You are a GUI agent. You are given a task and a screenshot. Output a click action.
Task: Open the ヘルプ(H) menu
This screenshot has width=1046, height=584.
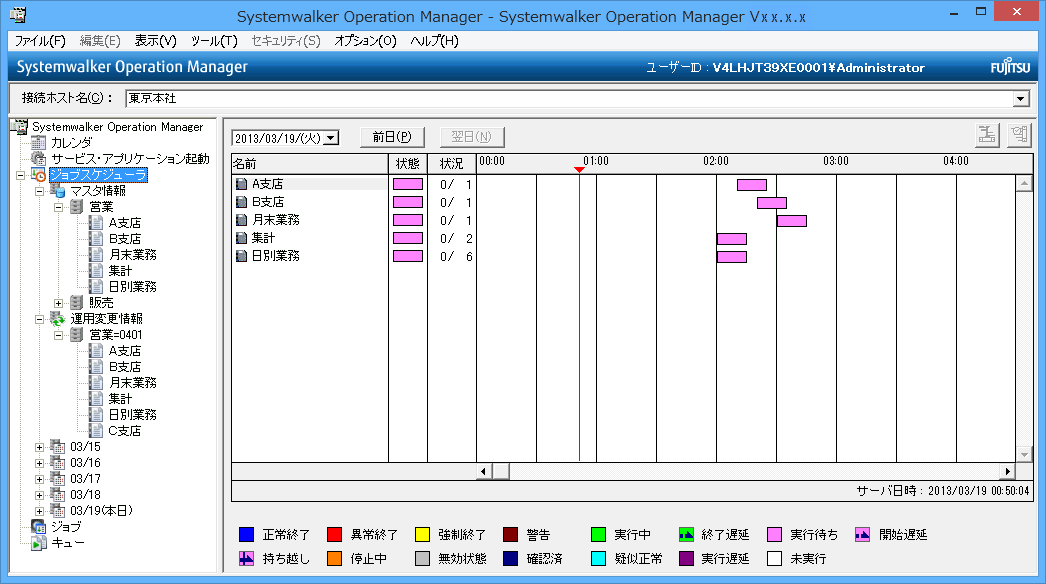tap(434, 41)
